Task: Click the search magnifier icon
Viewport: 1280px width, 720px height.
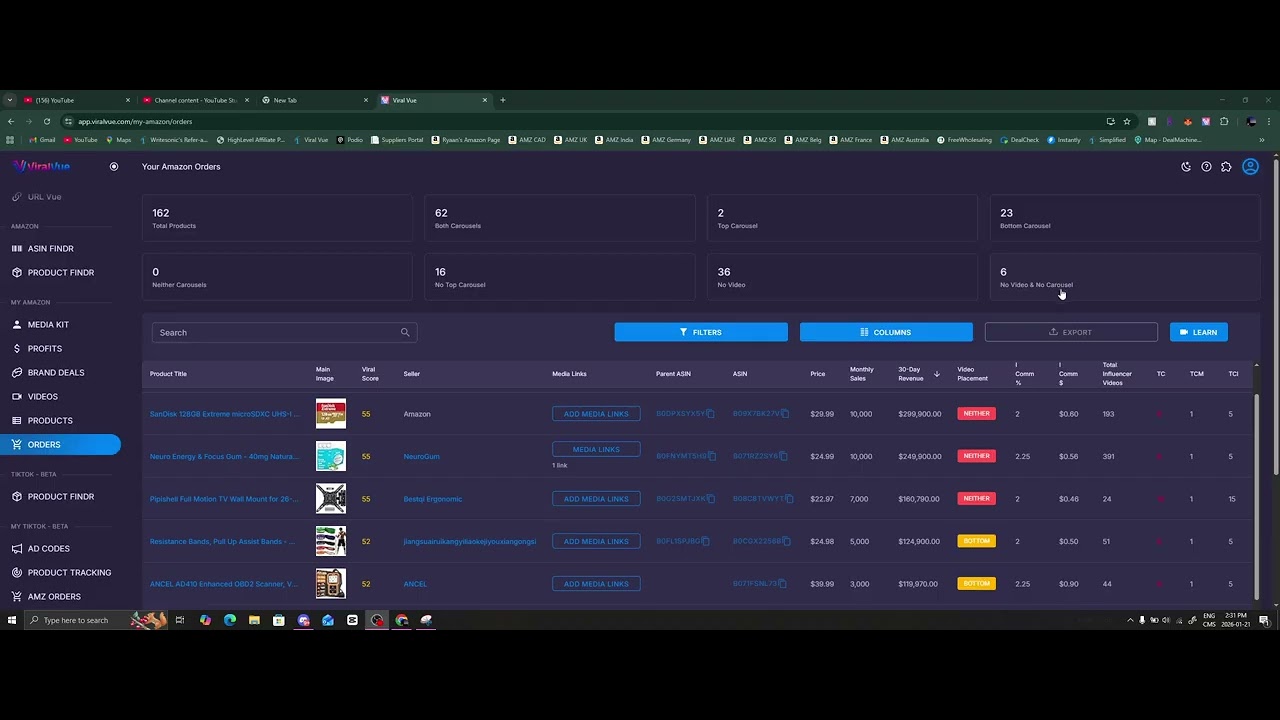Action: pyautogui.click(x=405, y=332)
